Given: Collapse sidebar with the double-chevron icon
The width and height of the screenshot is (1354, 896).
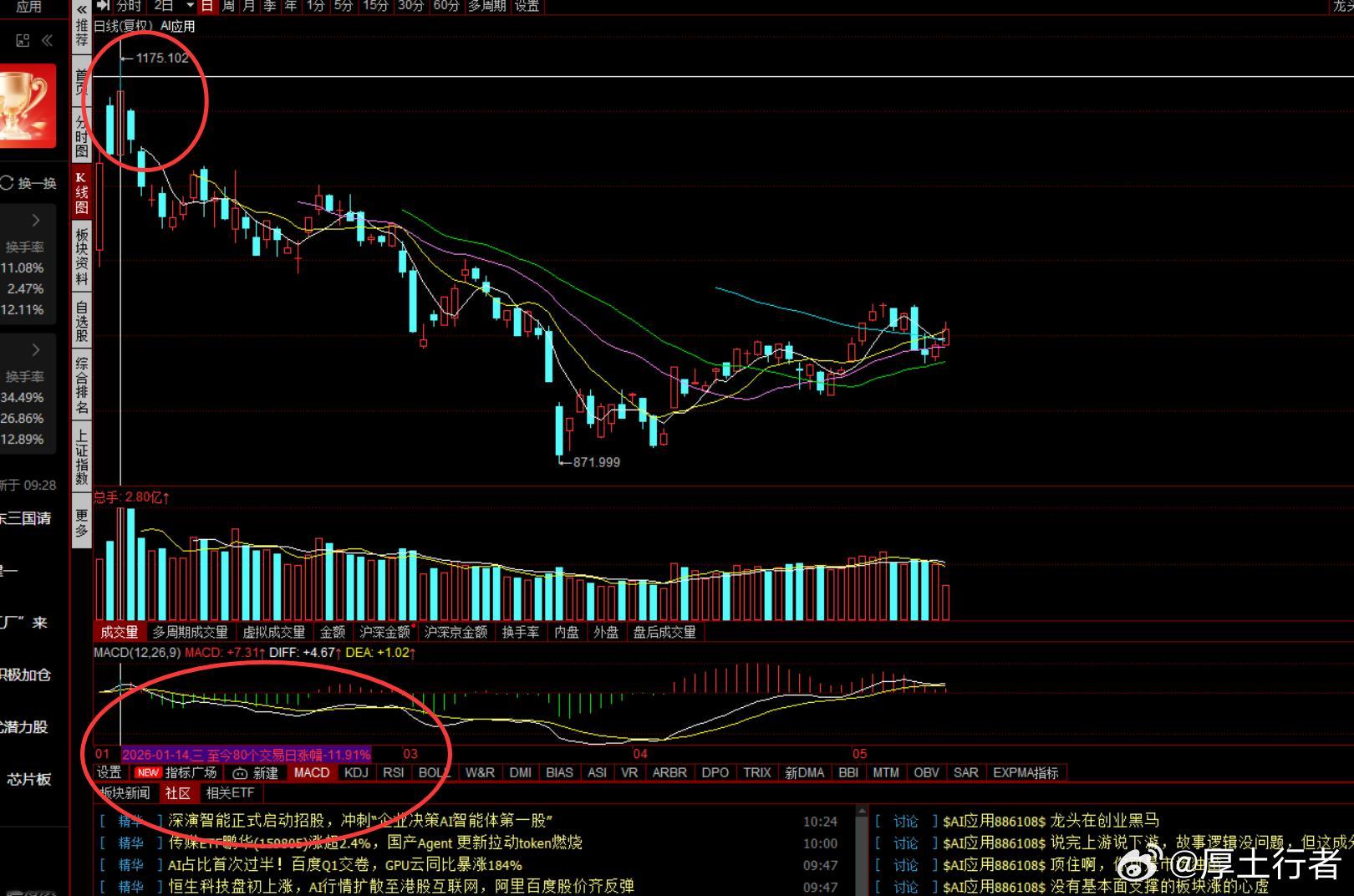Looking at the screenshot, I should coord(47,40).
